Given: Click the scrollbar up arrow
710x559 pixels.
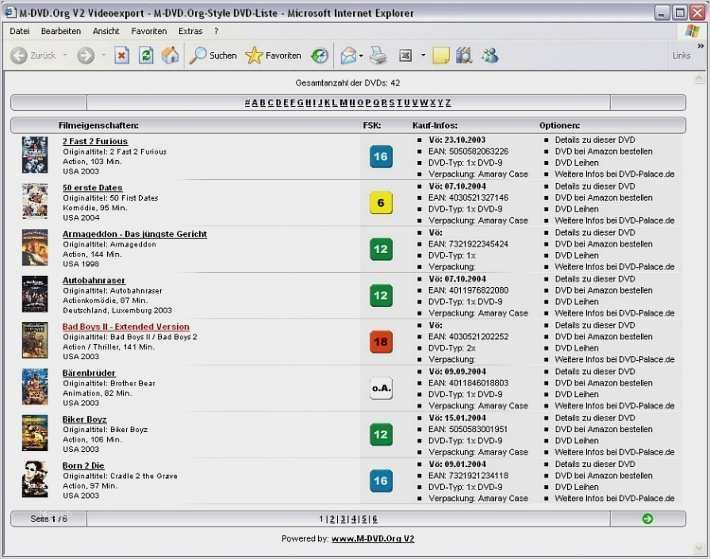Looking at the screenshot, I should [x=699, y=79].
